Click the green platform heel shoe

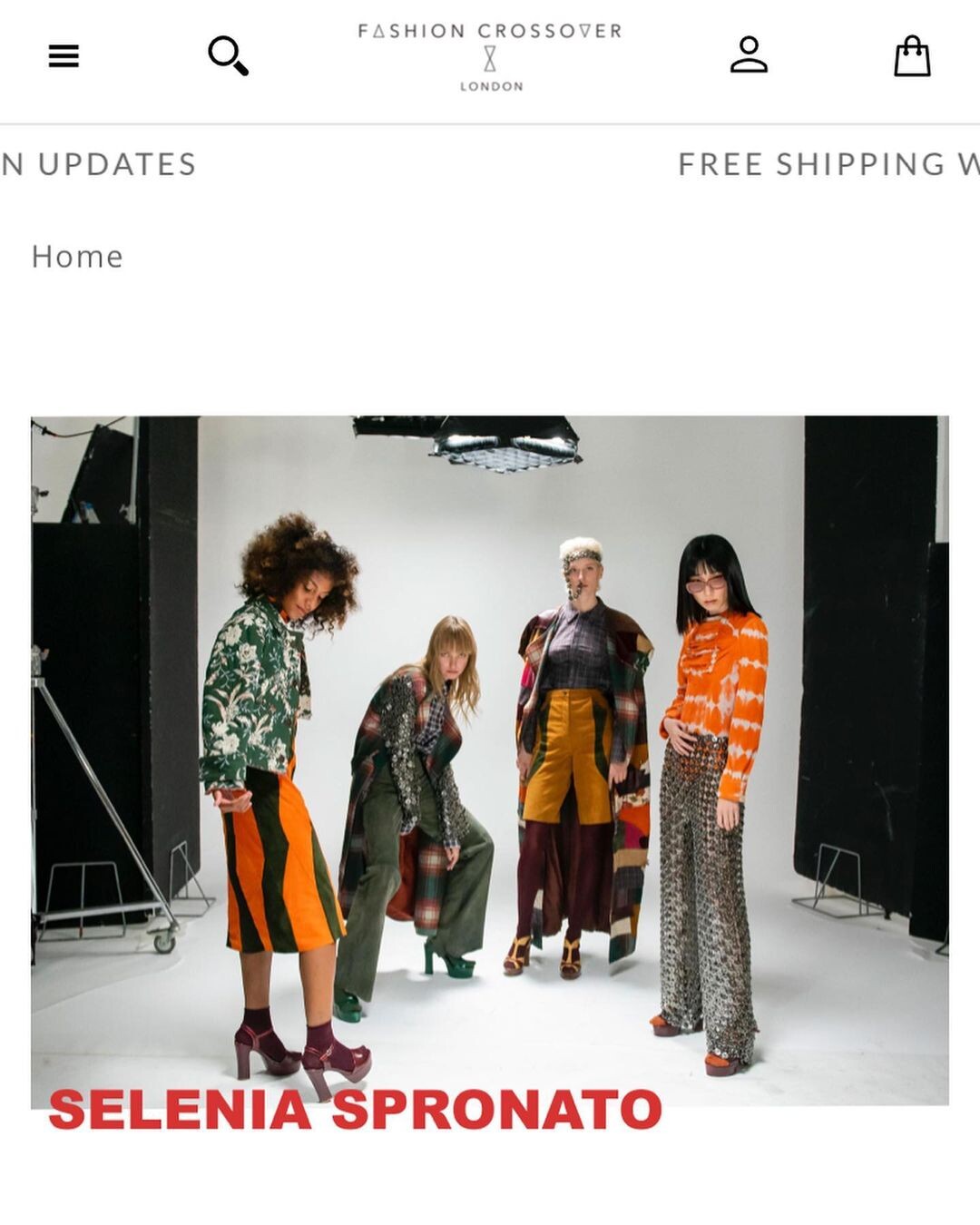point(448,958)
